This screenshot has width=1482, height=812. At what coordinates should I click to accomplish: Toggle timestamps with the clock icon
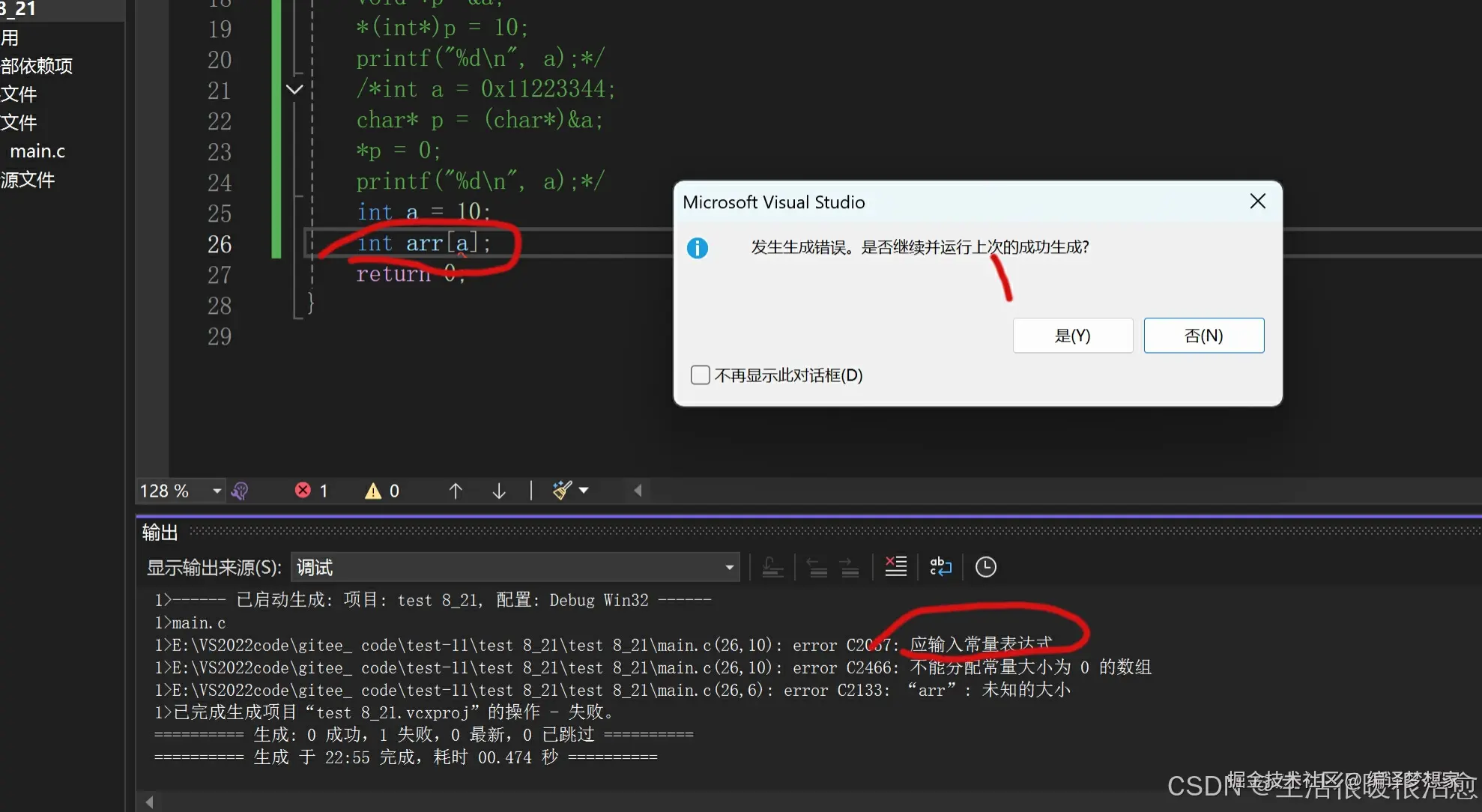click(985, 567)
